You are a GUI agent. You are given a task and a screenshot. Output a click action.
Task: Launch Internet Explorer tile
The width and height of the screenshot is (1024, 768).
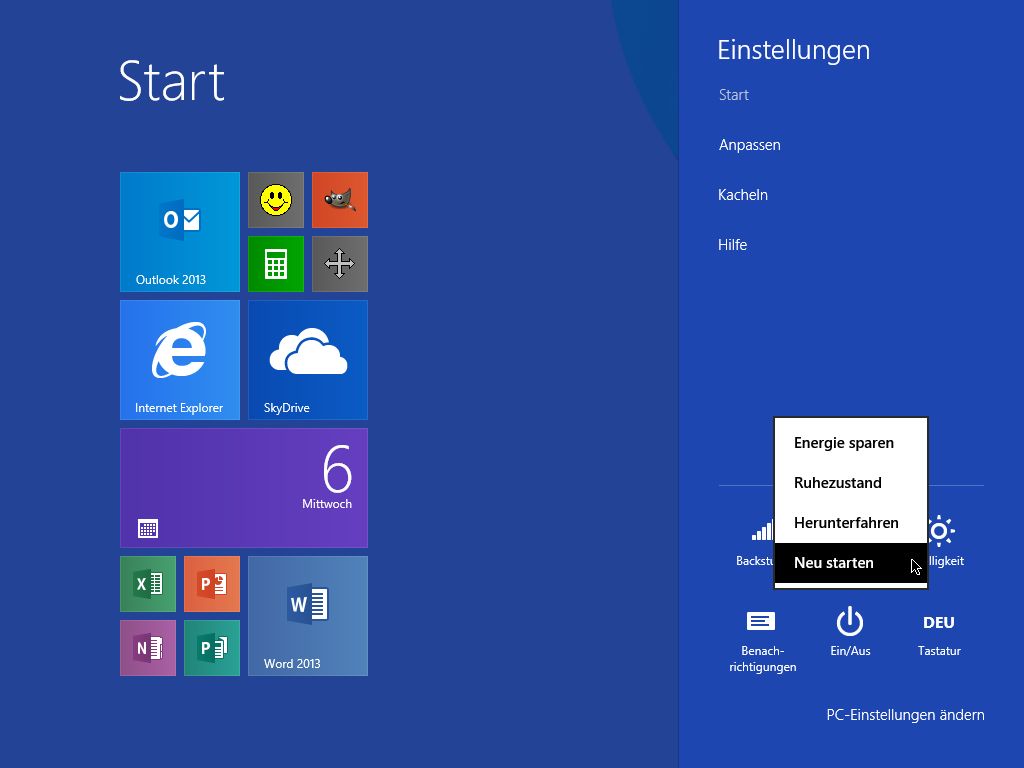coord(180,360)
